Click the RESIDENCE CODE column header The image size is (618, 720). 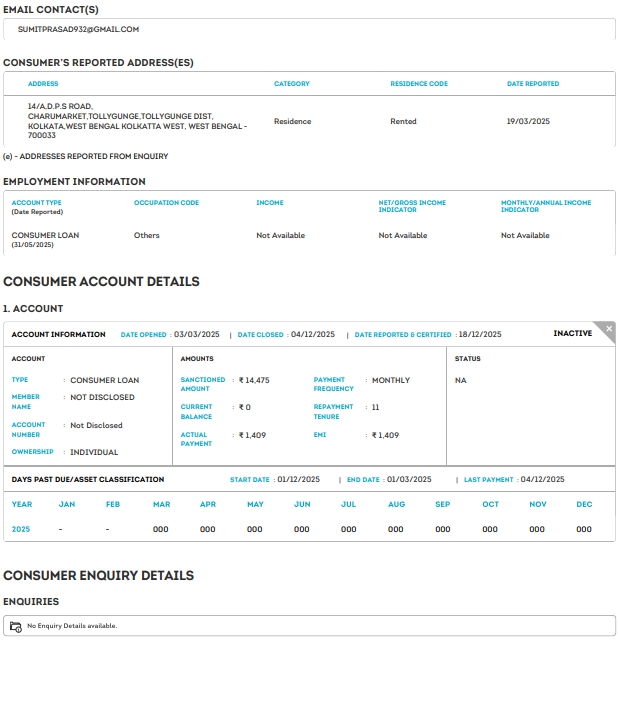[x=418, y=84]
